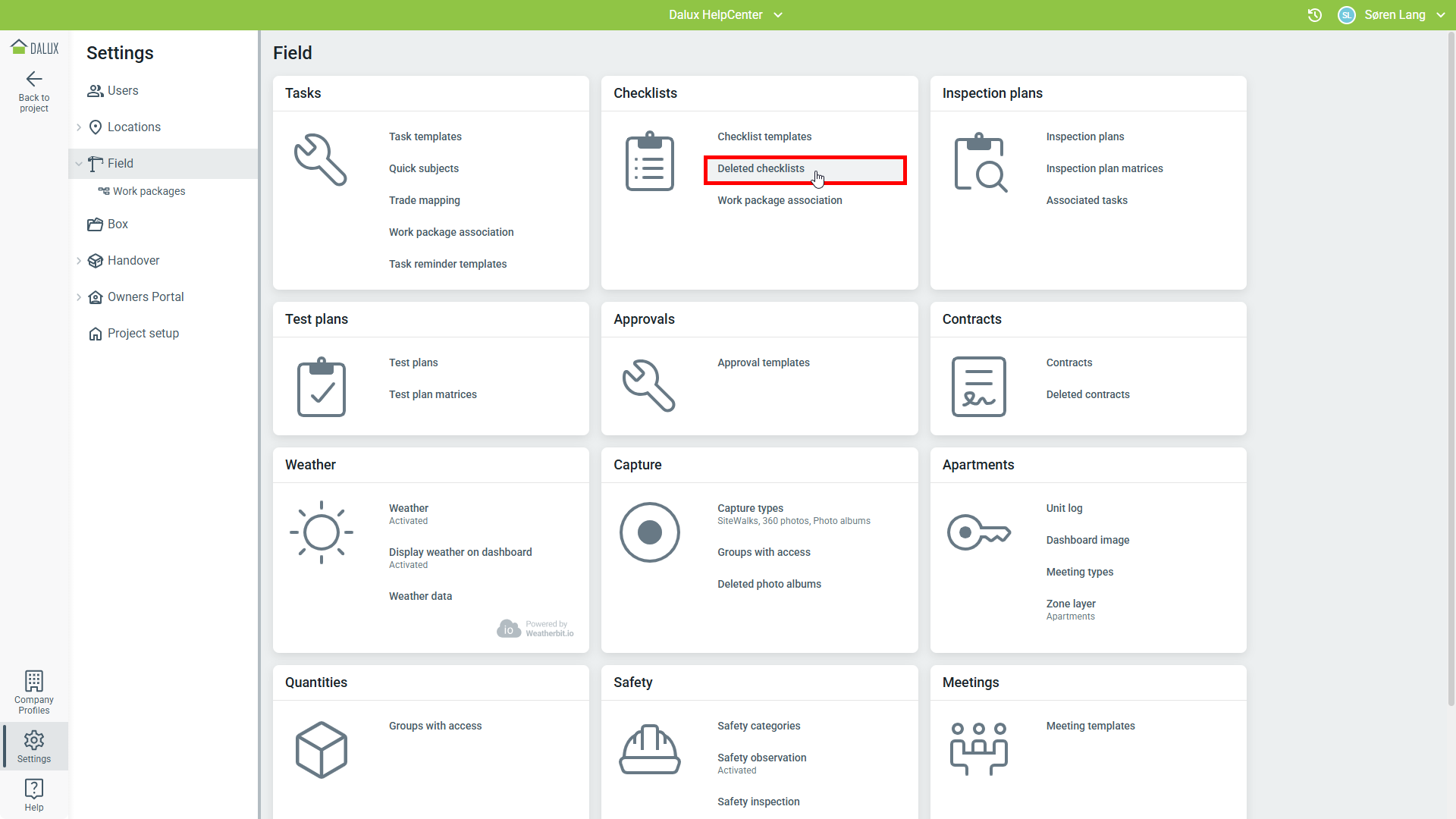Screen dimensions: 1456x819
Task: Click the Back to project arrow icon
Action: pyautogui.click(x=34, y=79)
